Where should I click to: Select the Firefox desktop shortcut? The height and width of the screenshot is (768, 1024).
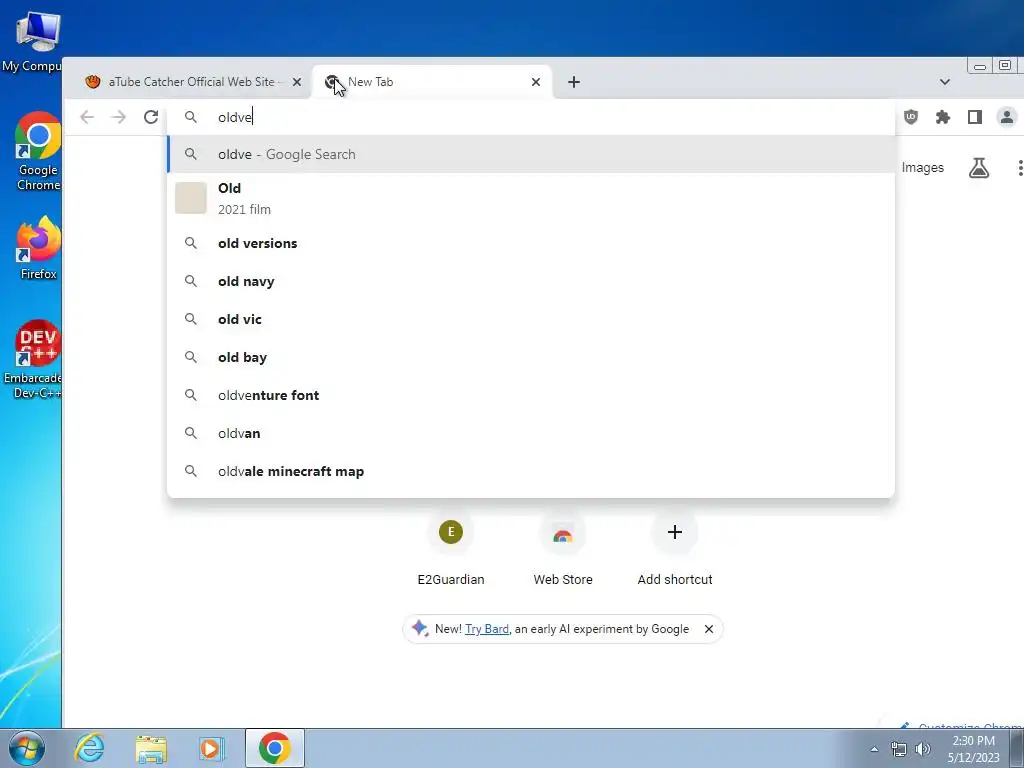(x=38, y=248)
